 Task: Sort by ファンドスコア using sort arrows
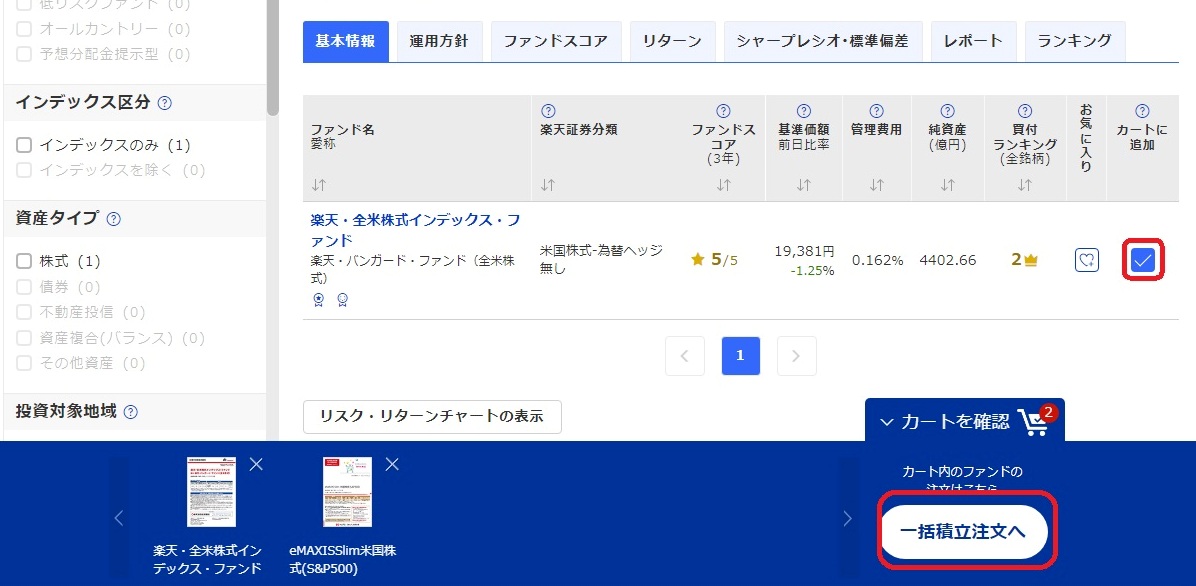724,185
